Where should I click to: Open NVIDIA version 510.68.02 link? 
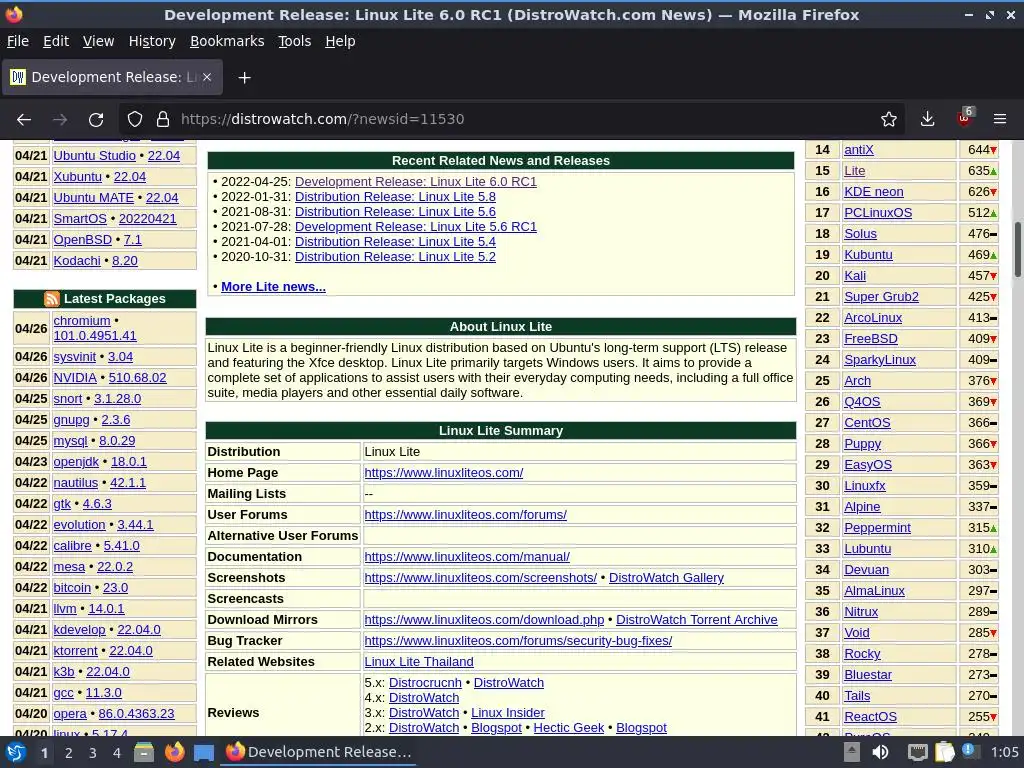click(137, 377)
